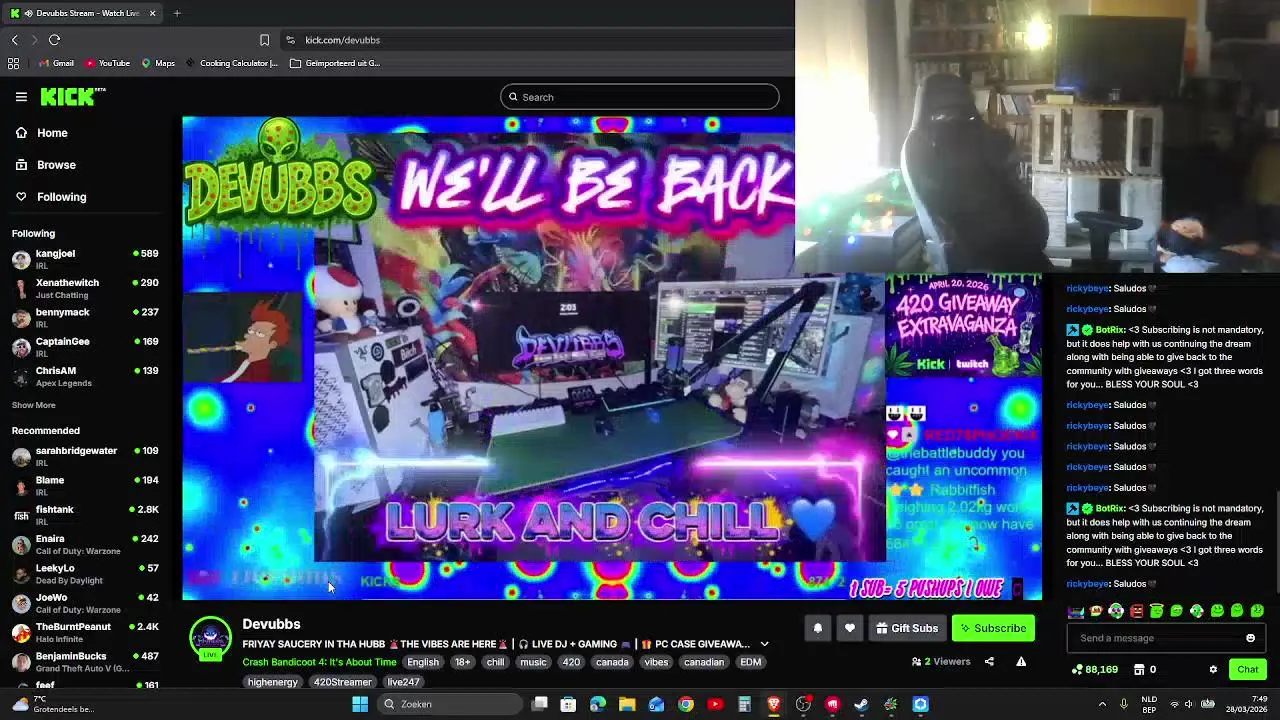1280x720 pixels.
Task: Open Google Chrome from the taskbar
Action: coord(686,704)
